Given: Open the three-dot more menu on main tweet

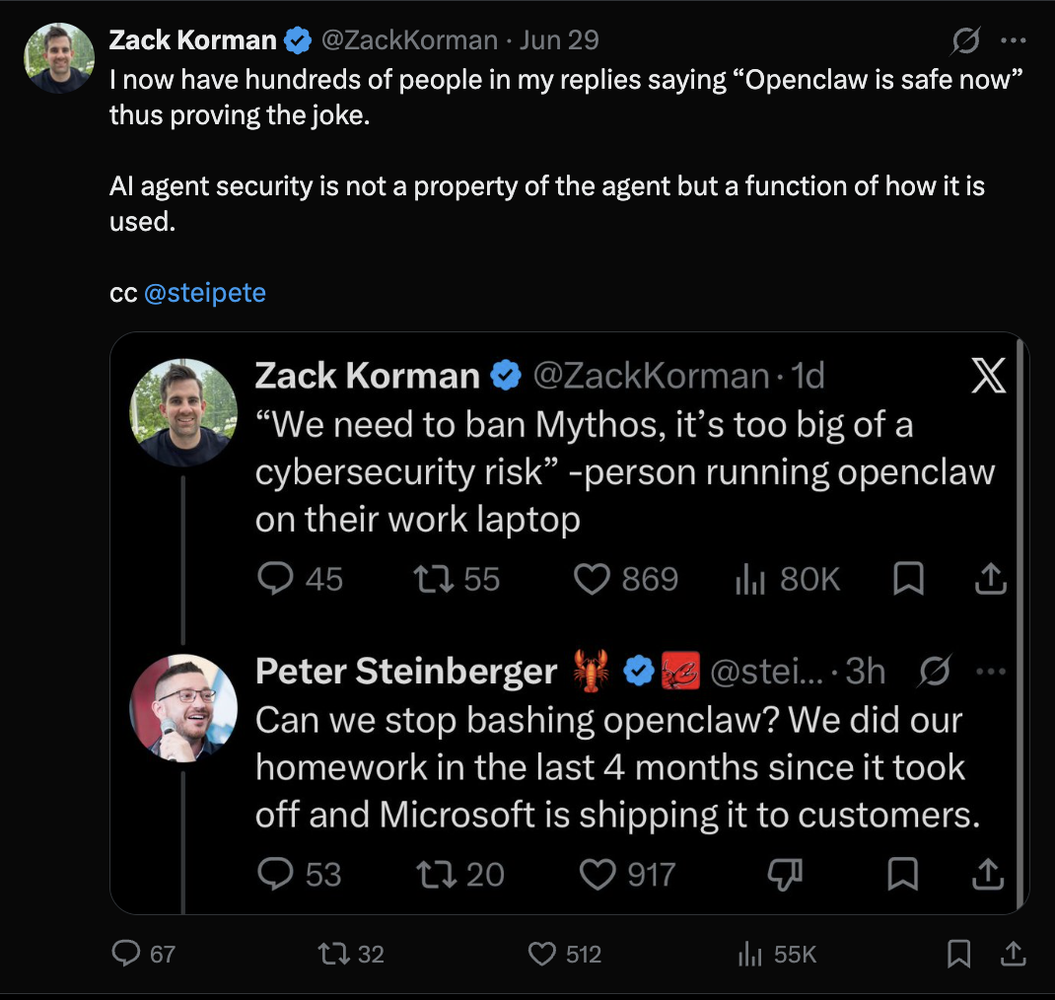Looking at the screenshot, I should [1013, 40].
